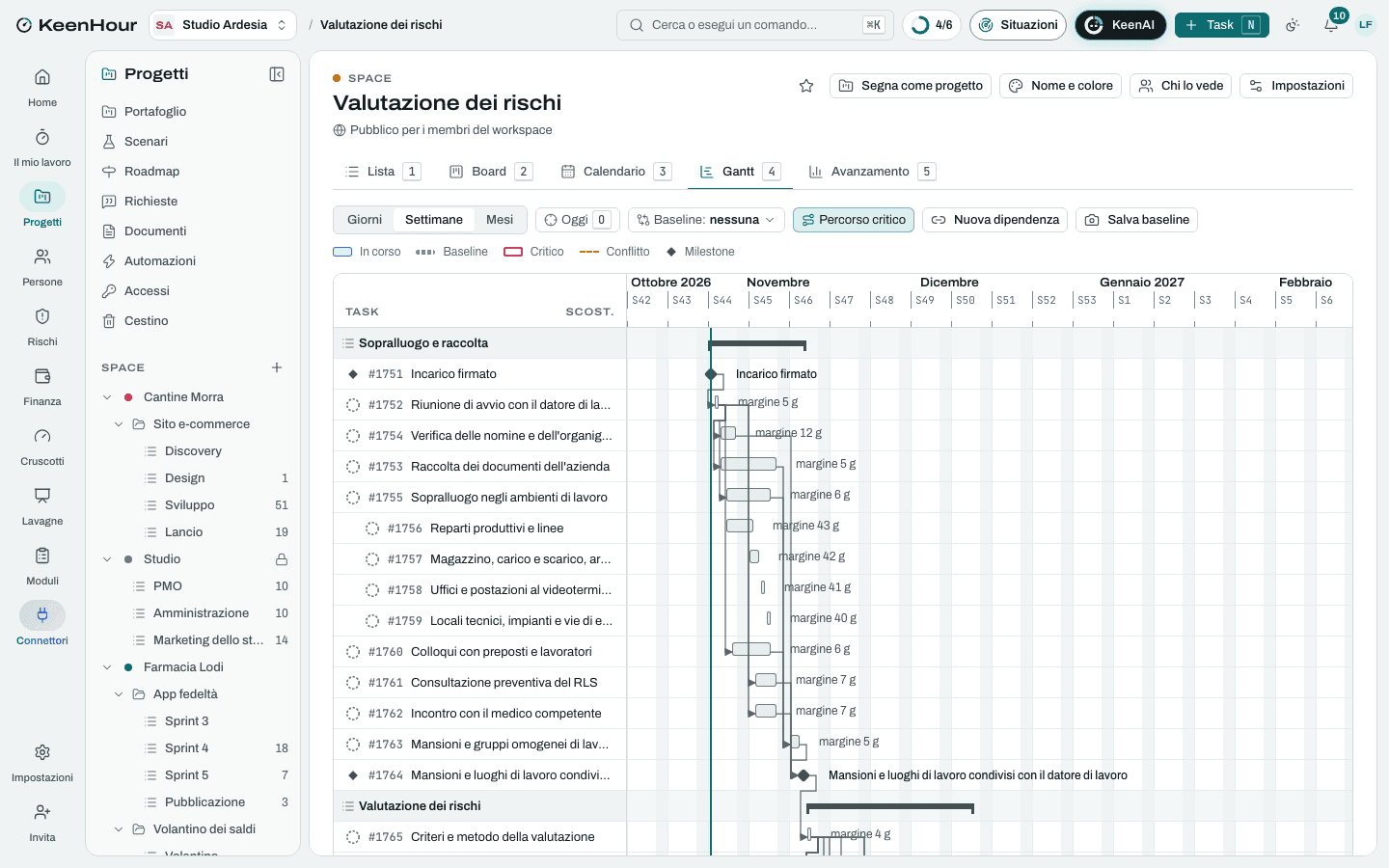Star Valutazione dei rischi as favorite
Image resolution: width=1389 pixels, height=868 pixels.
[x=806, y=86]
